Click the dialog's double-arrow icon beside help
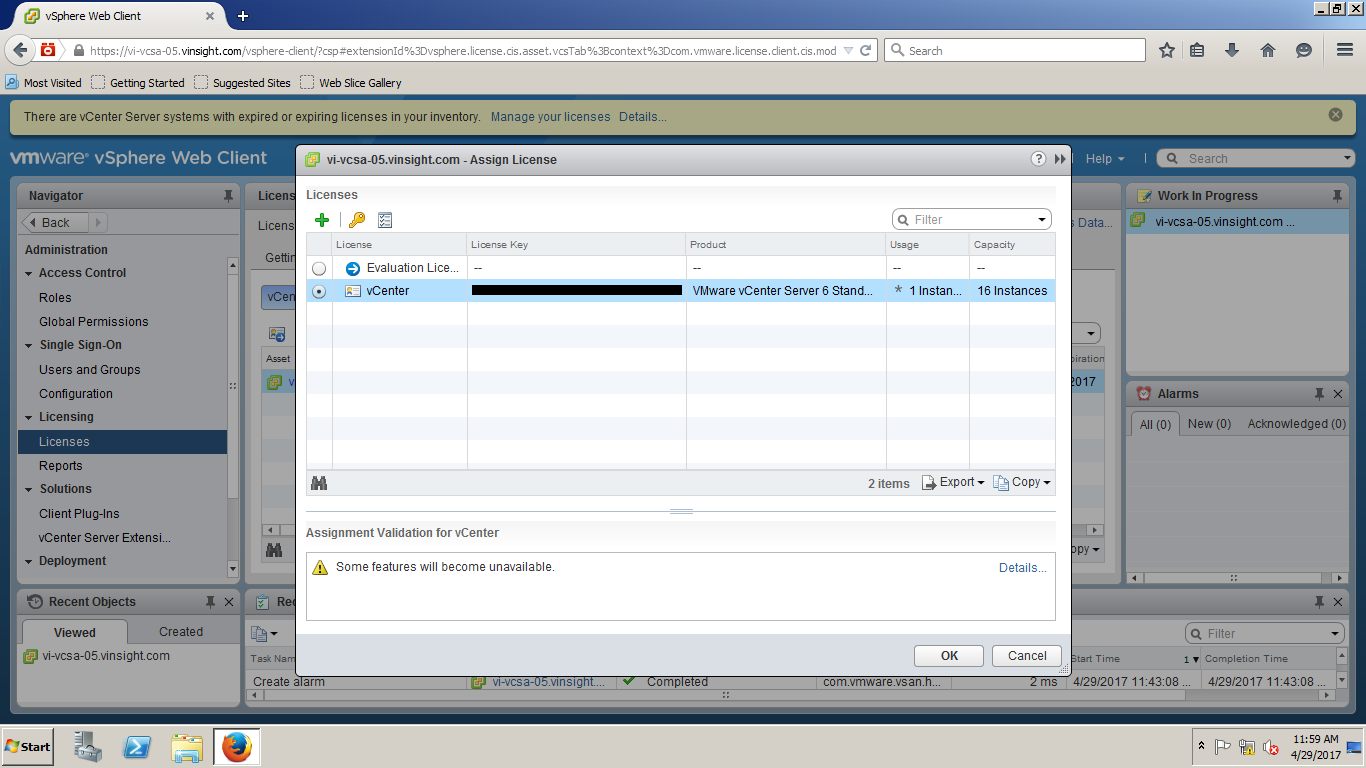This screenshot has width=1366, height=768. (x=1060, y=159)
